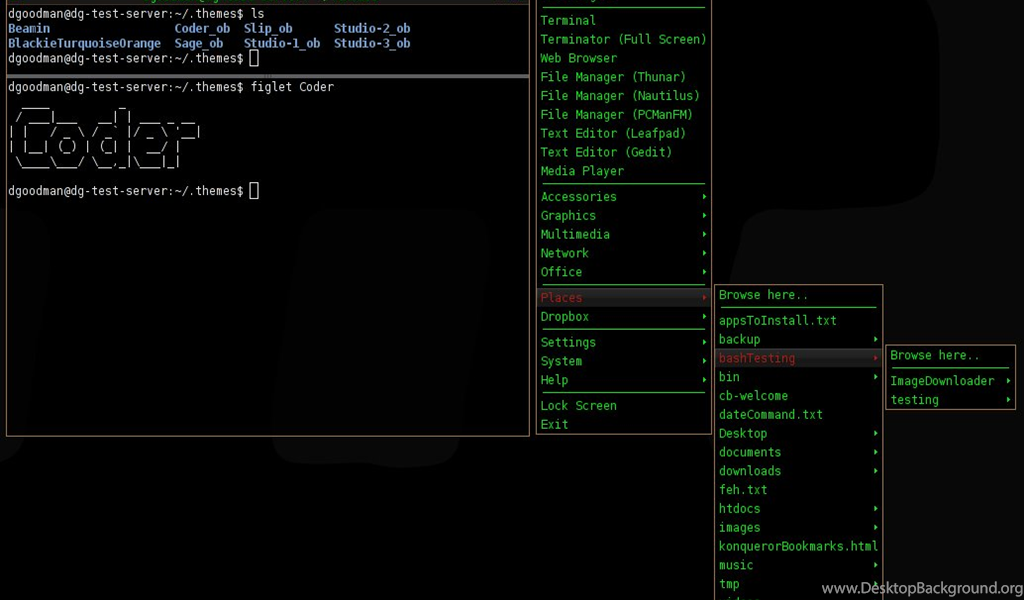Click BlackieTurquoiseOrange in terminal listing
Viewport: 1024px width, 600px height.
pyautogui.click(x=84, y=44)
